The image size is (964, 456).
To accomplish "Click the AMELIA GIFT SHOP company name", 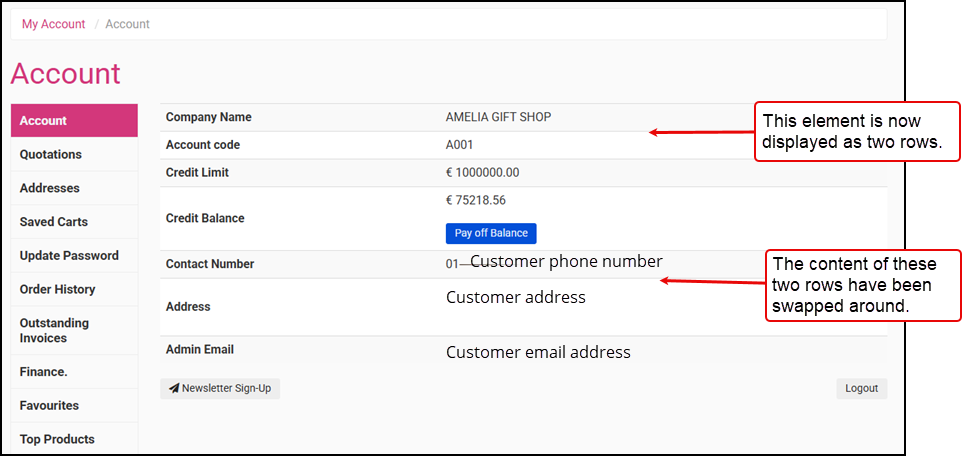I will point(498,117).
